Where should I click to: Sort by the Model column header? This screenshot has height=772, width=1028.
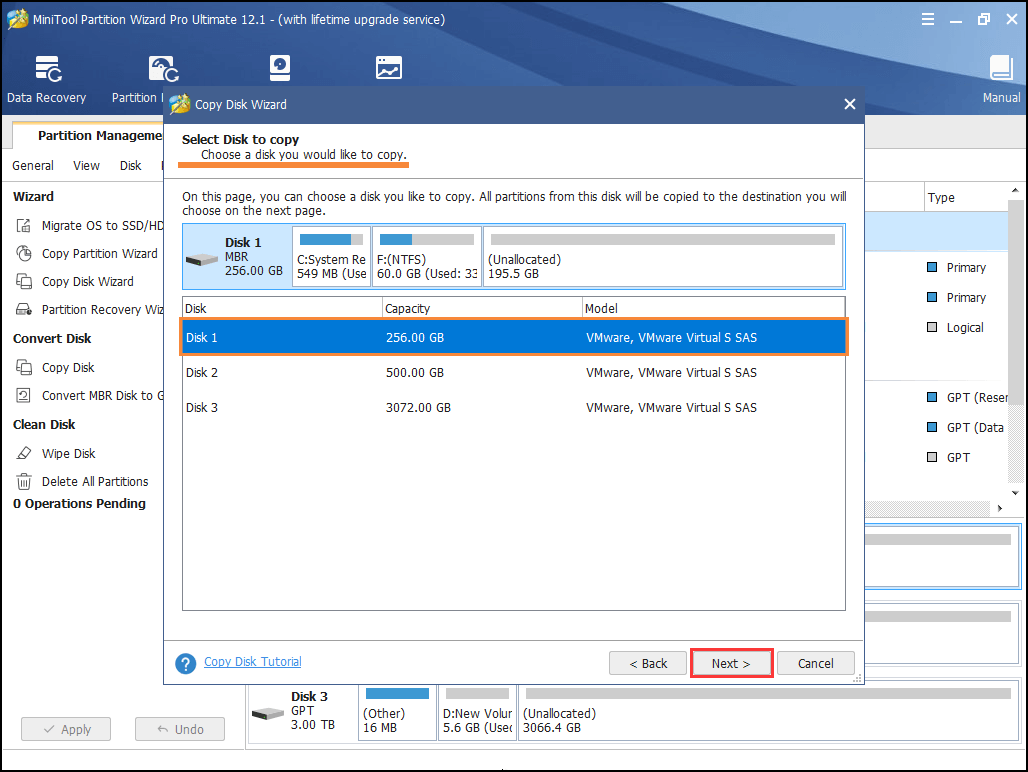[x=713, y=308]
